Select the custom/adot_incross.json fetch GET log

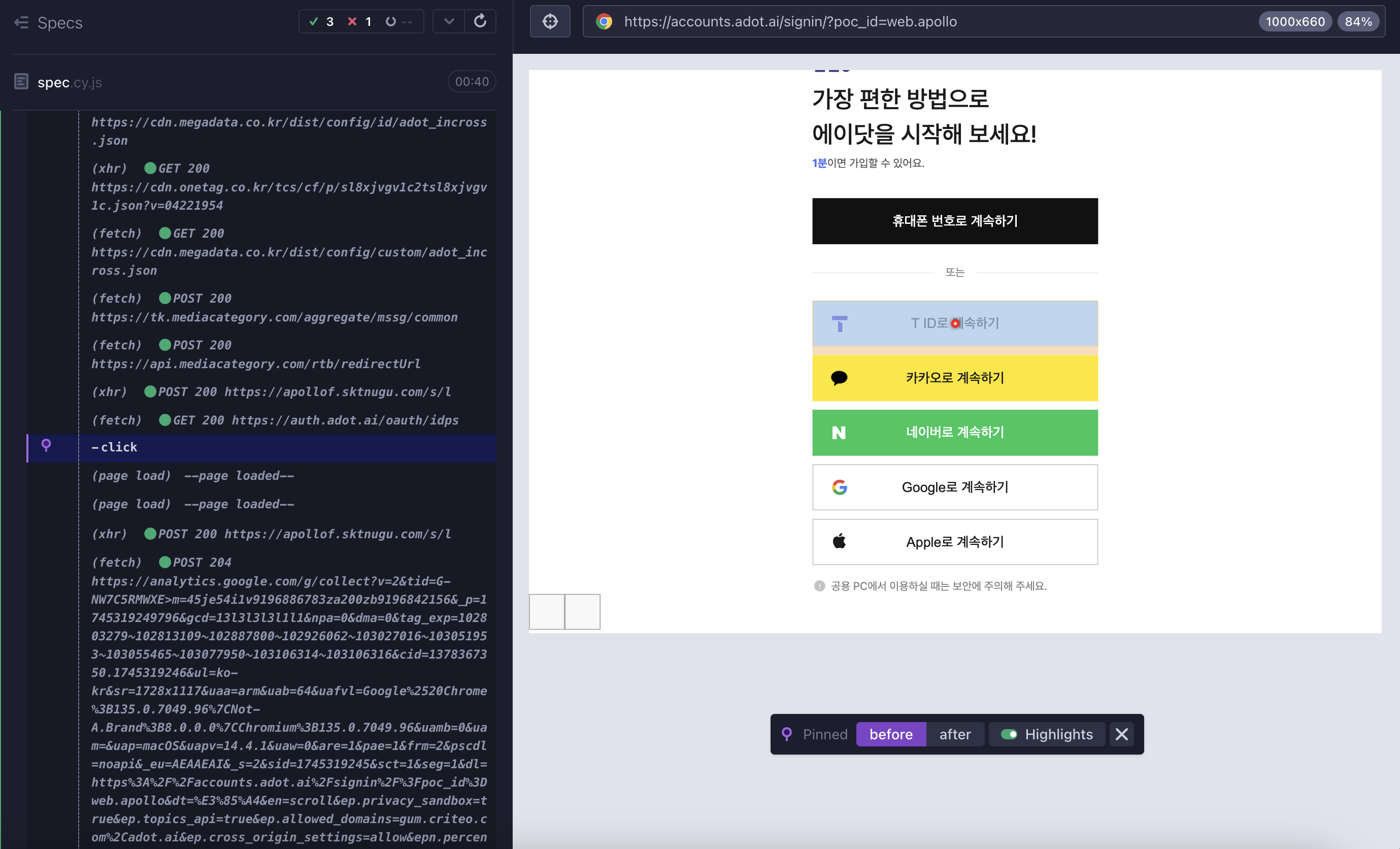(289, 252)
